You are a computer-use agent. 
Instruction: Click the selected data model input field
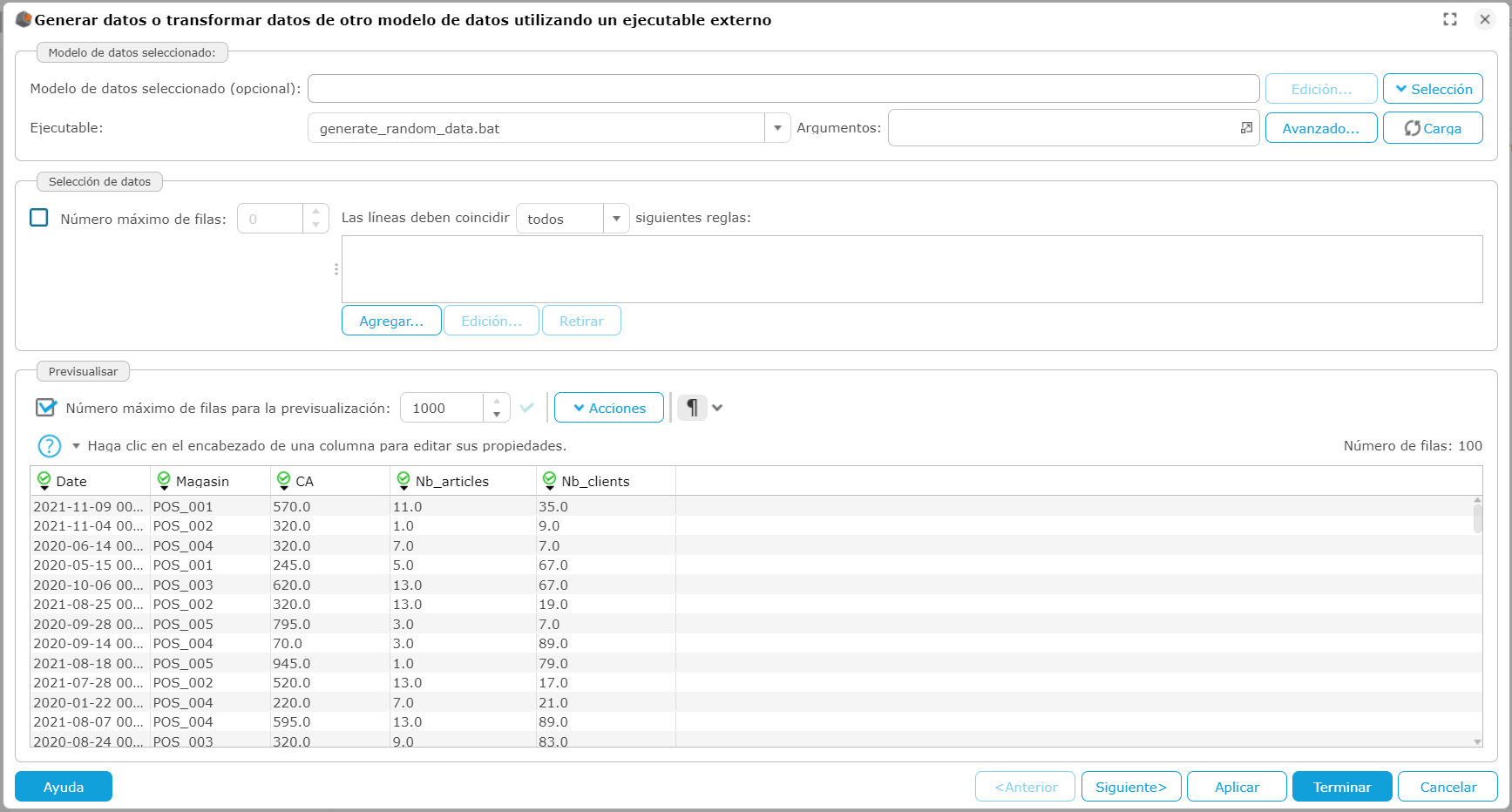[783, 89]
